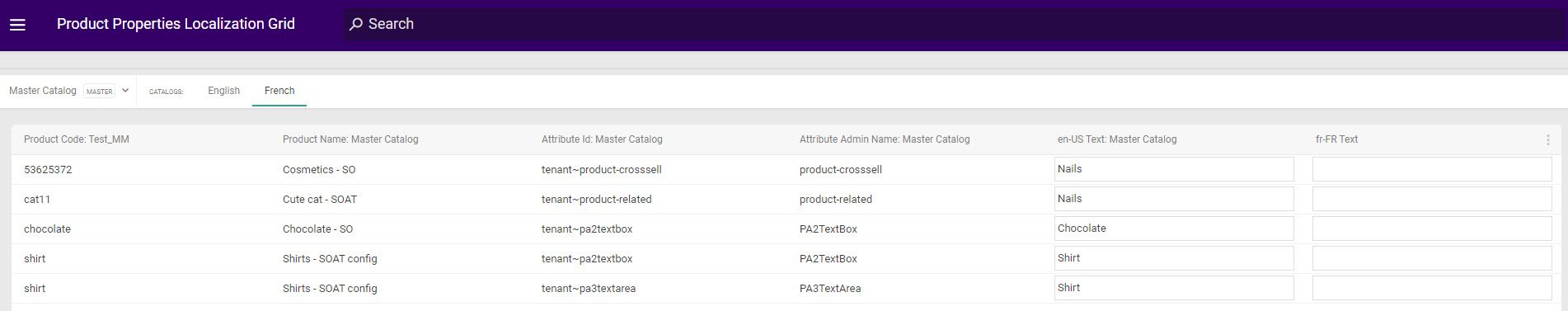Click the fr-FR Text column header

tap(1336, 139)
